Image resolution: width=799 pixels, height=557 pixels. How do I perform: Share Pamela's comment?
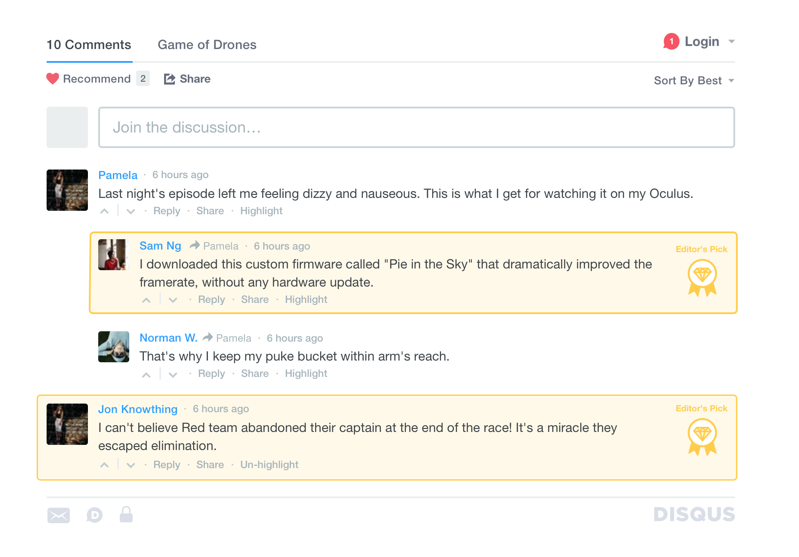(210, 211)
